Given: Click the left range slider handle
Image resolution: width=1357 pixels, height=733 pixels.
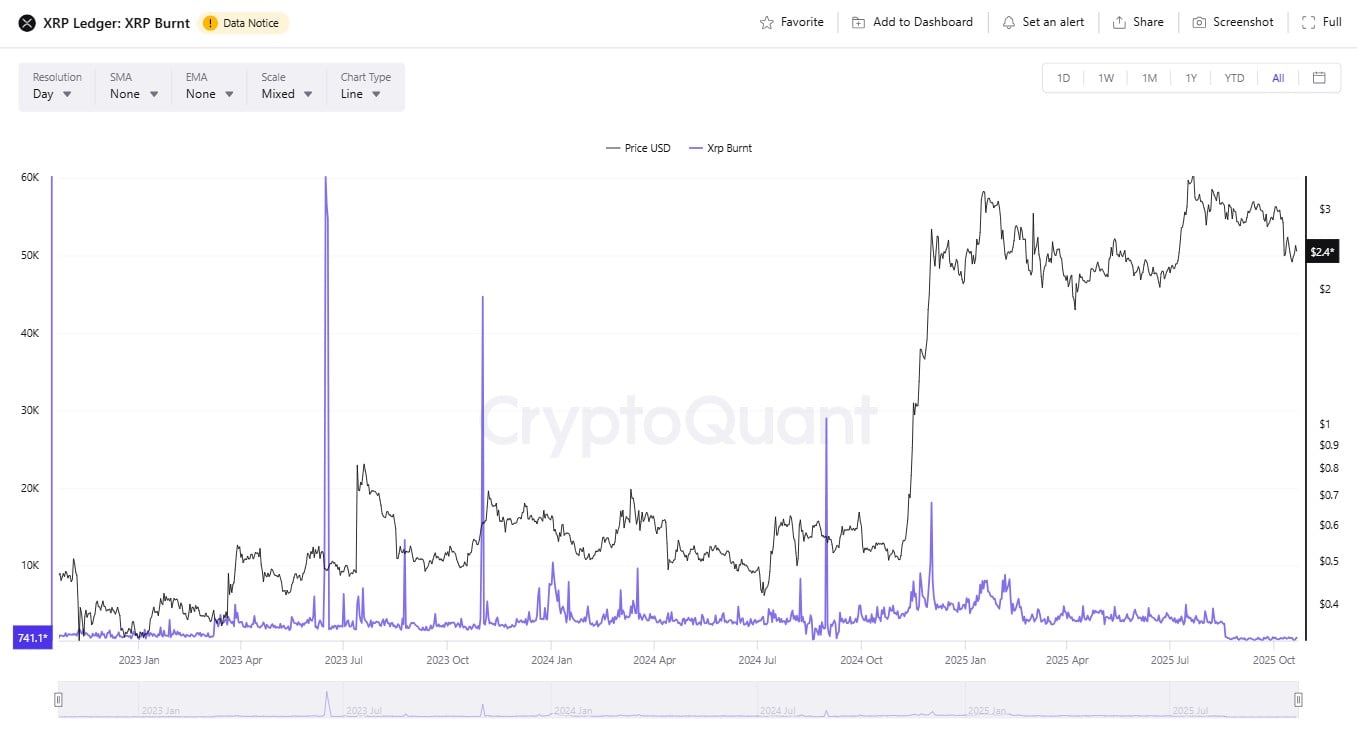Looking at the screenshot, I should [59, 699].
